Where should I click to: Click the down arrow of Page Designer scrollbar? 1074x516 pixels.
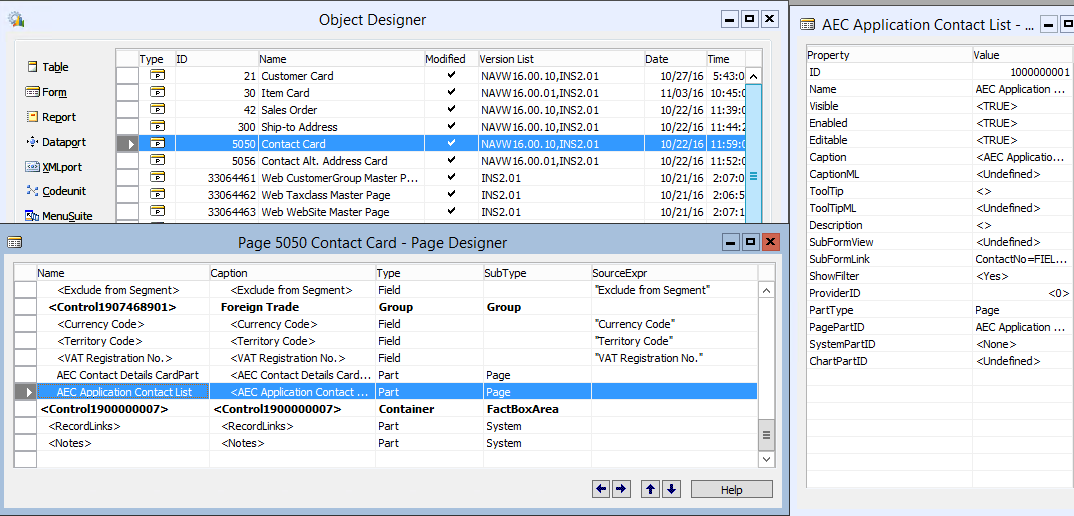[766, 458]
